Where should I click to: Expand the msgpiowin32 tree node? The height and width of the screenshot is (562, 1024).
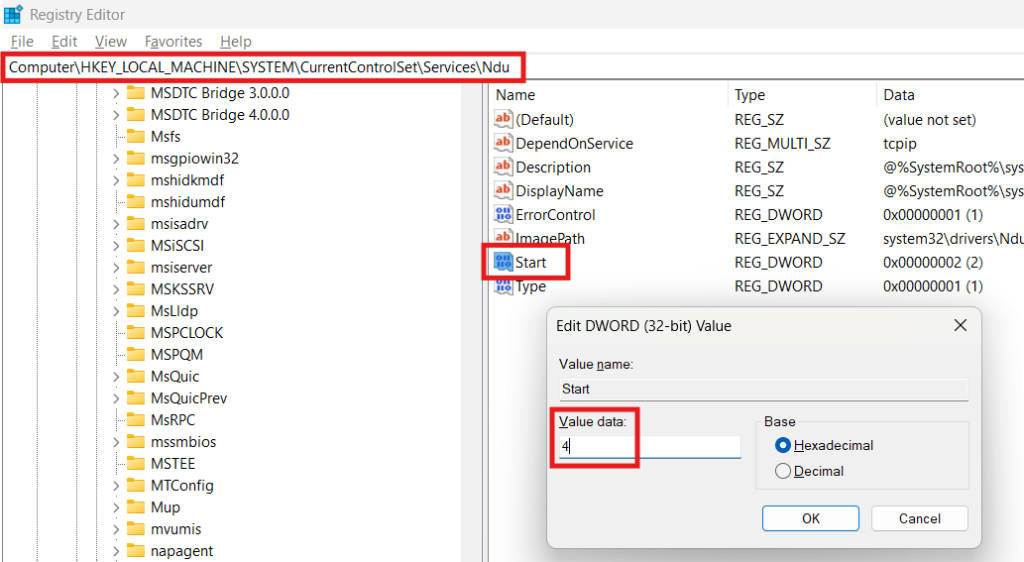[x=116, y=158]
